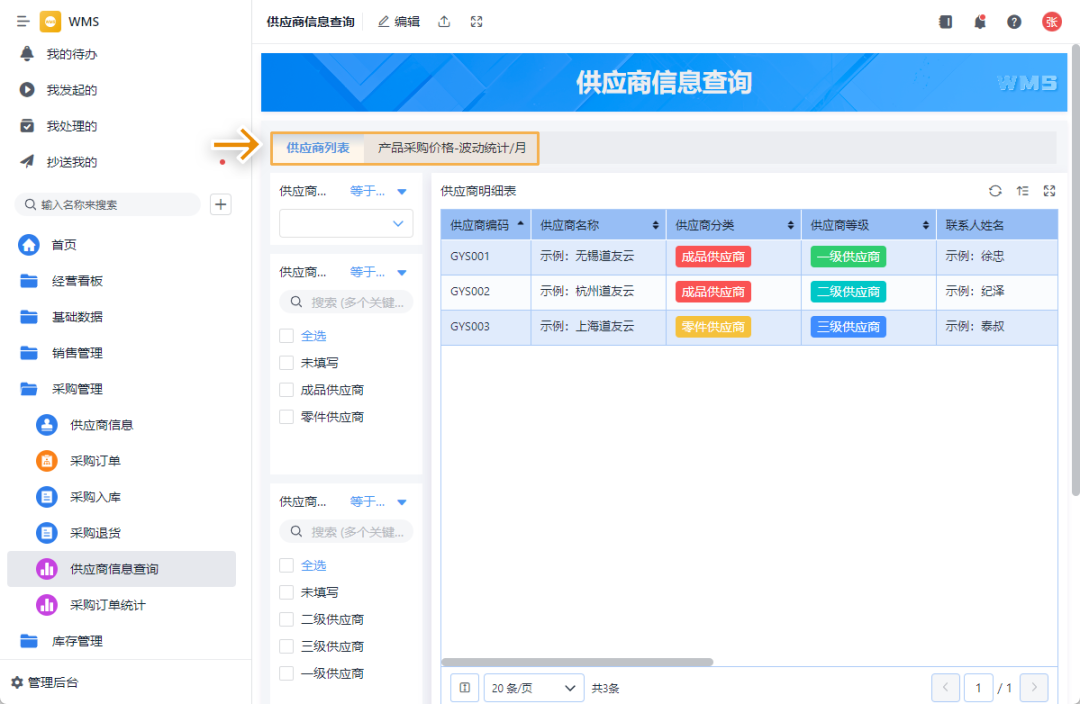Open the level filter's 等于 condition dropdown
The height and width of the screenshot is (704, 1080).
(x=378, y=501)
